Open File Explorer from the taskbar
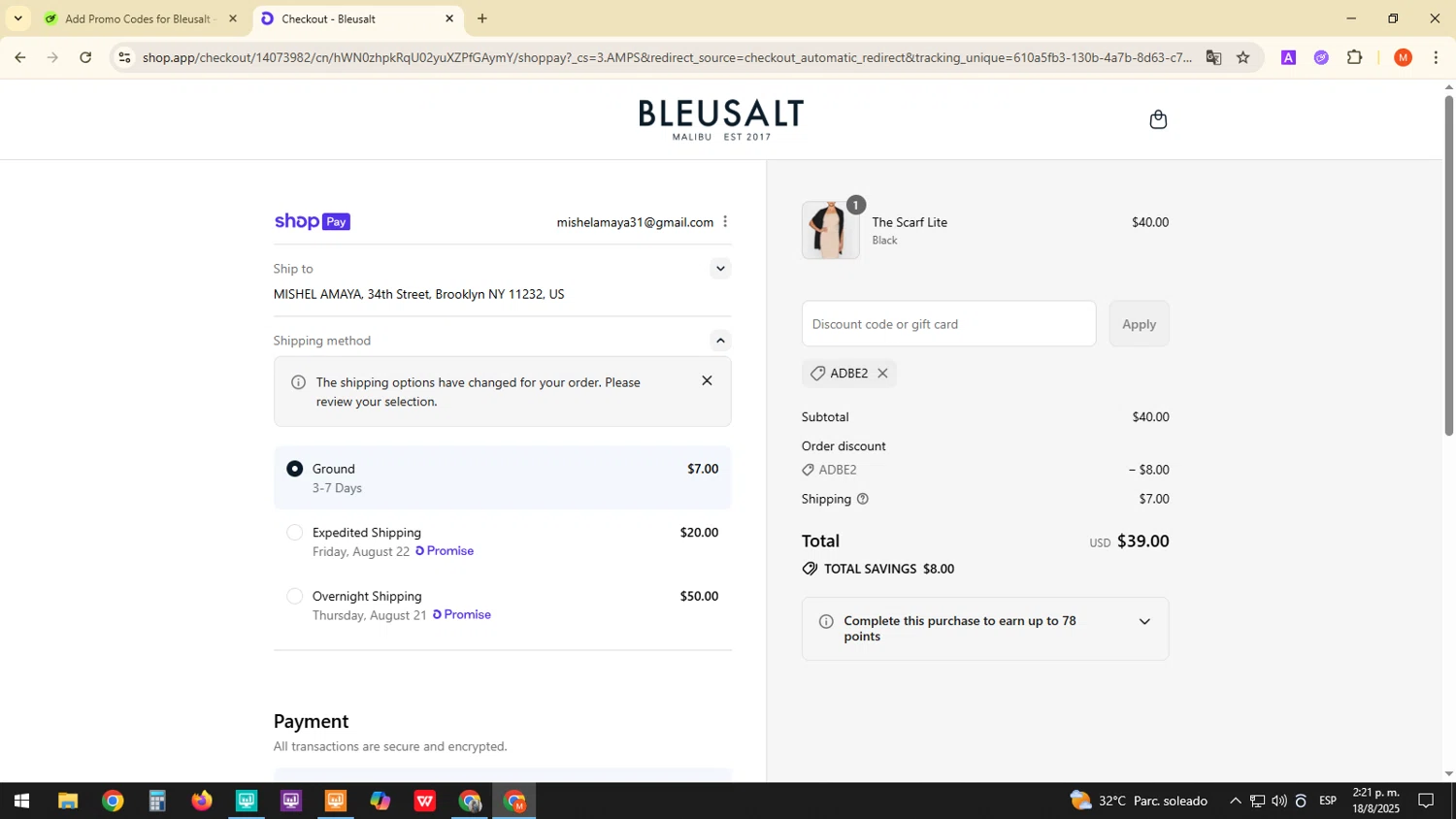 (x=67, y=801)
